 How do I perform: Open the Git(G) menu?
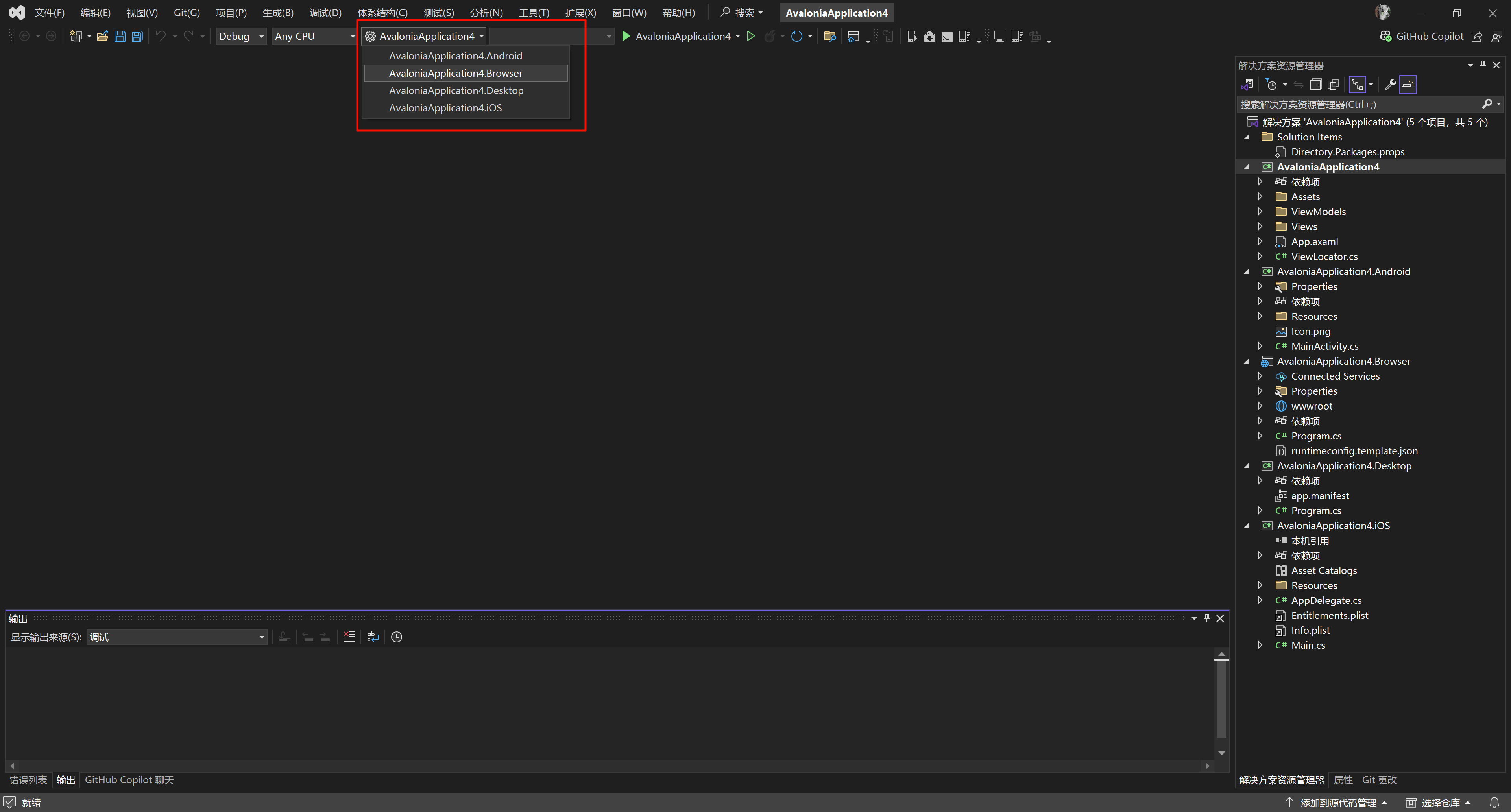(x=187, y=12)
